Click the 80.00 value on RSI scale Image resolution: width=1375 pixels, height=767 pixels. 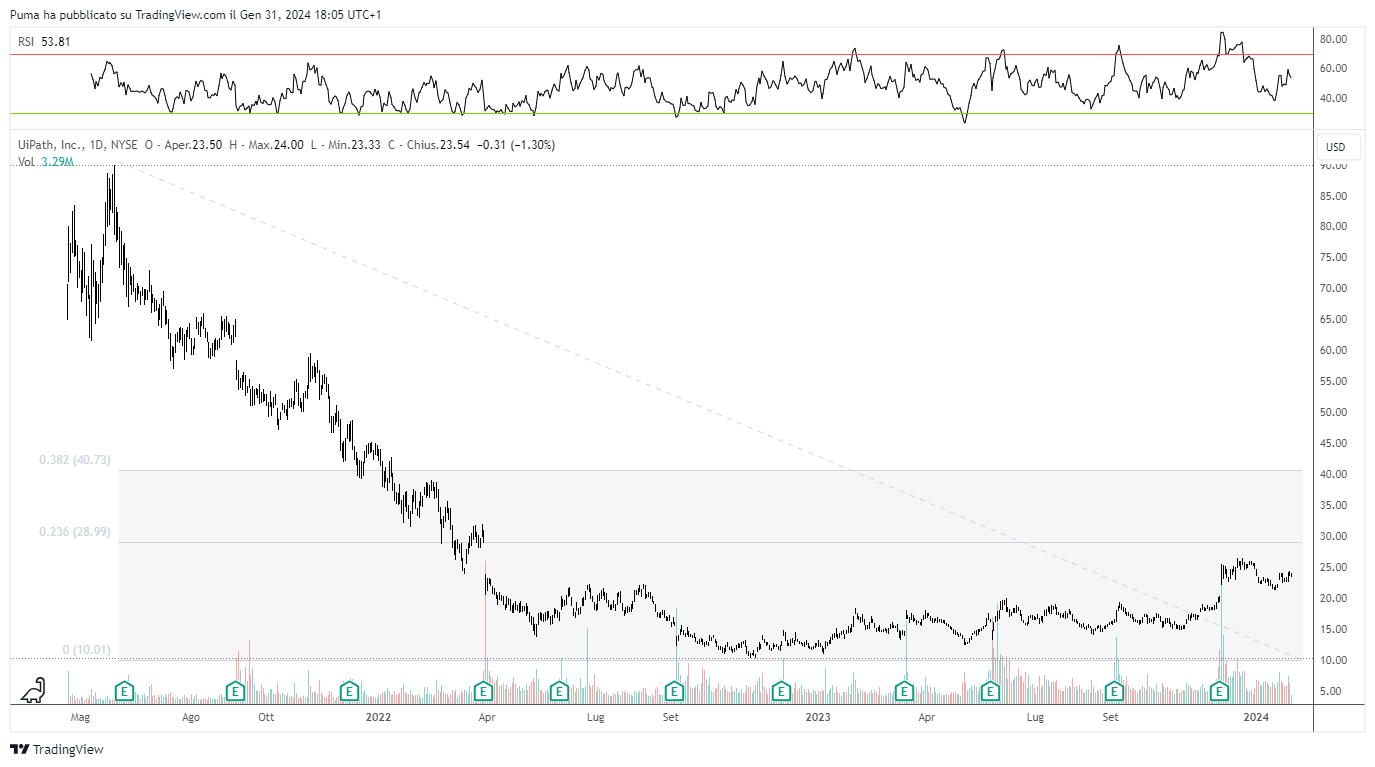tap(1333, 39)
